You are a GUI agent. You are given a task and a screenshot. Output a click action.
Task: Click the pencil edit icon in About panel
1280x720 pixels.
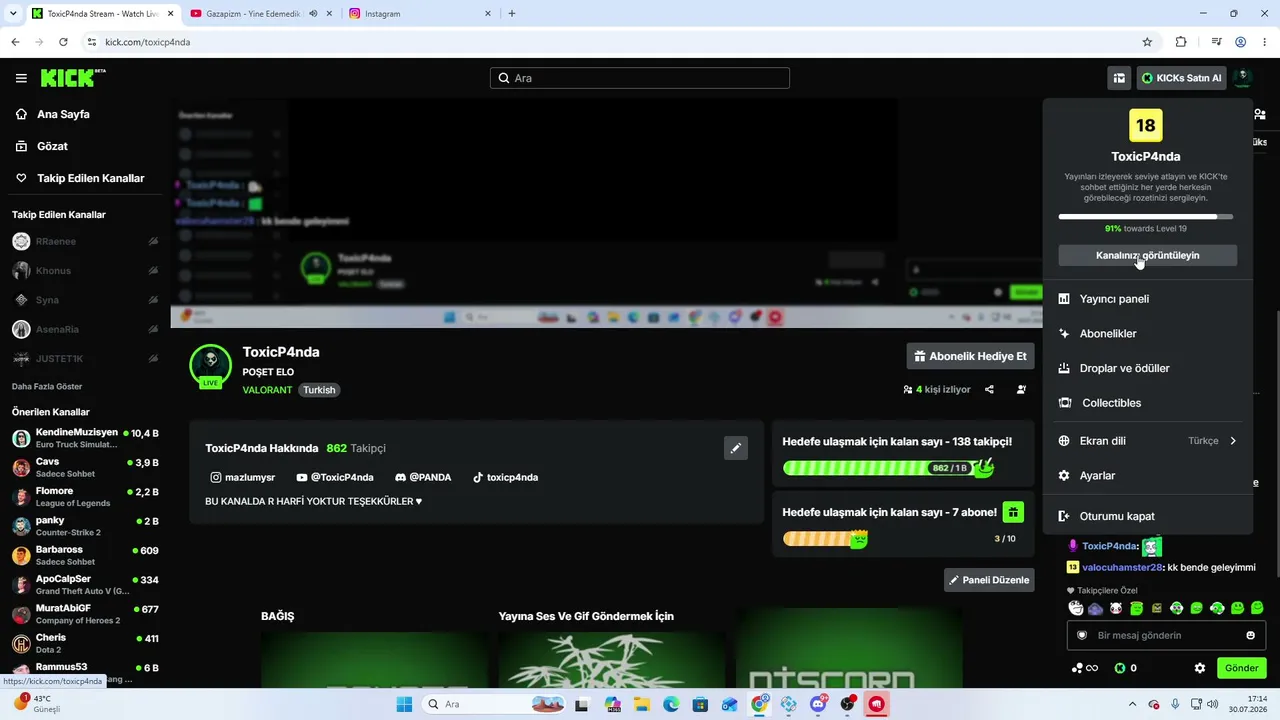pyautogui.click(x=735, y=448)
